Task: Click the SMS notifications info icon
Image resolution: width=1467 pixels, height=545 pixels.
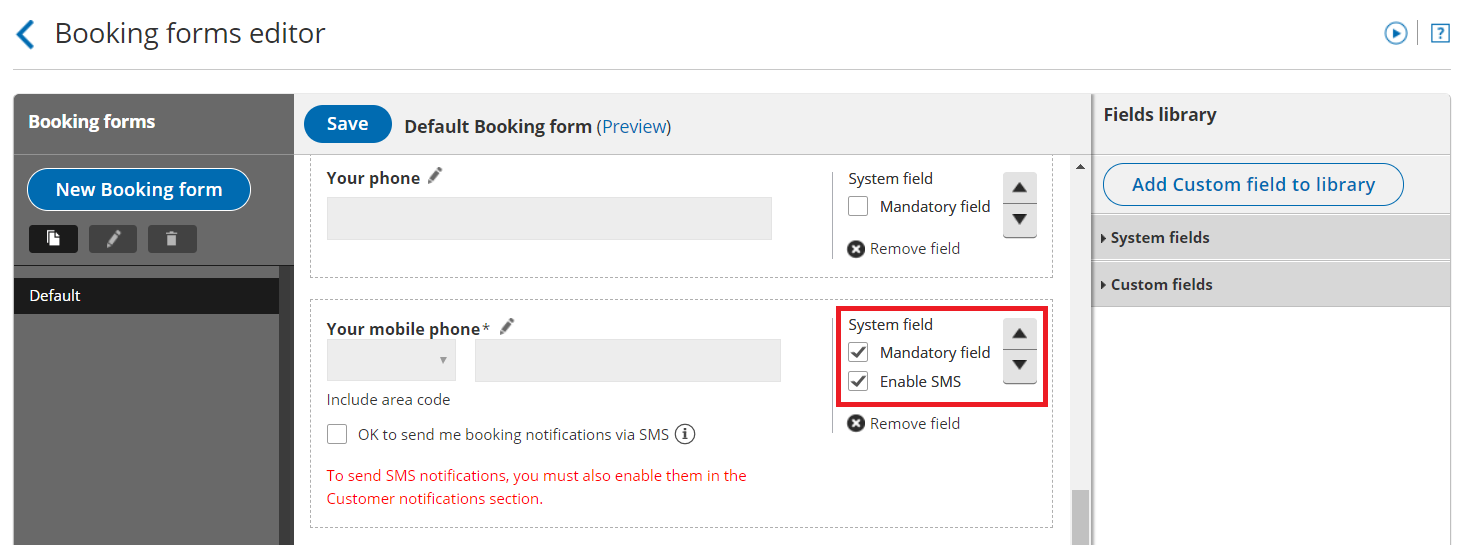Action: 685,434
